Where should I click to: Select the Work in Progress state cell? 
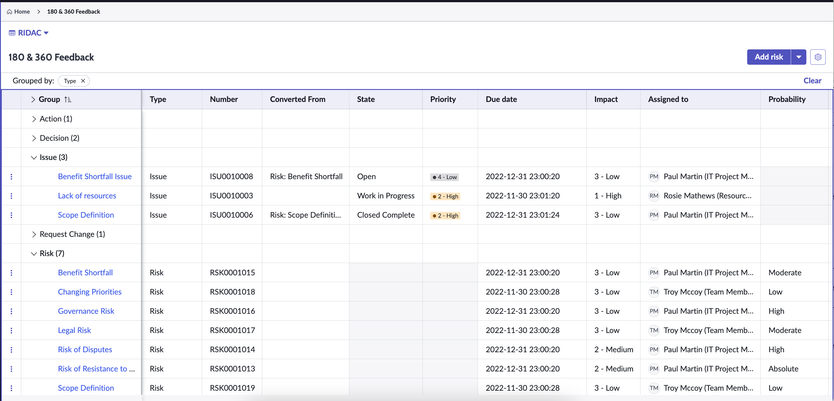(386, 196)
